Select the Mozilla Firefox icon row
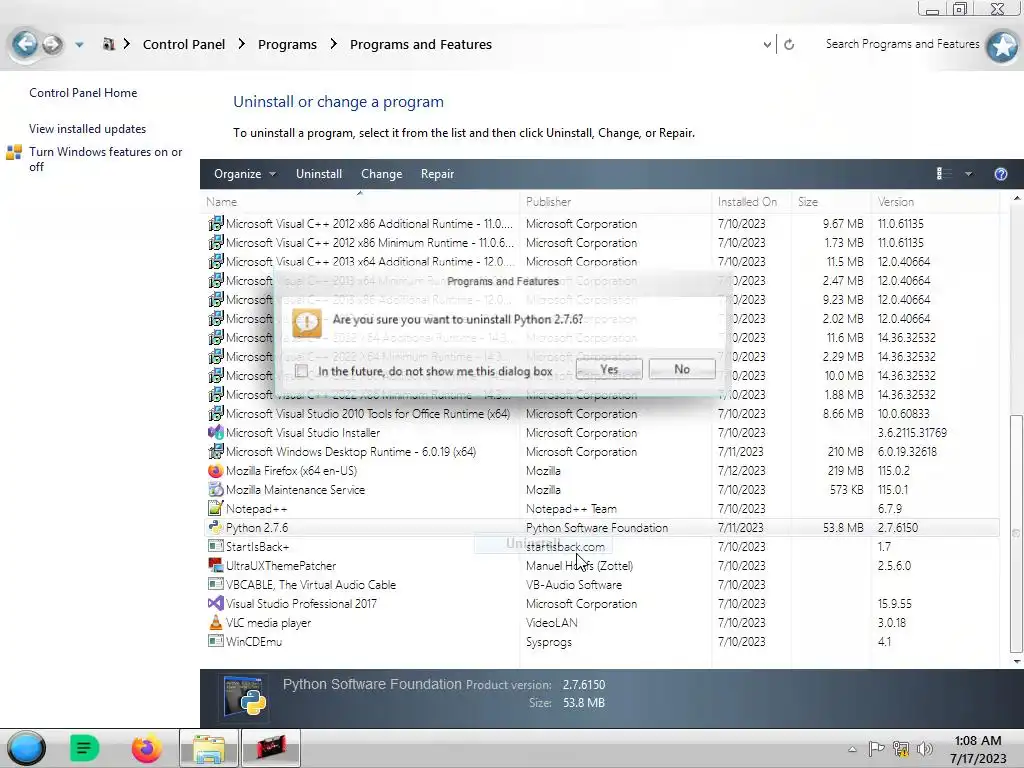Viewport: 1024px width, 768px height. point(215,470)
